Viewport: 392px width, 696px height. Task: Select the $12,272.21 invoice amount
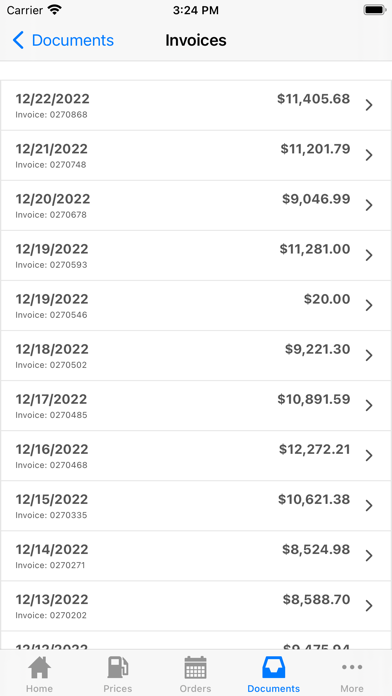pyautogui.click(x=314, y=450)
